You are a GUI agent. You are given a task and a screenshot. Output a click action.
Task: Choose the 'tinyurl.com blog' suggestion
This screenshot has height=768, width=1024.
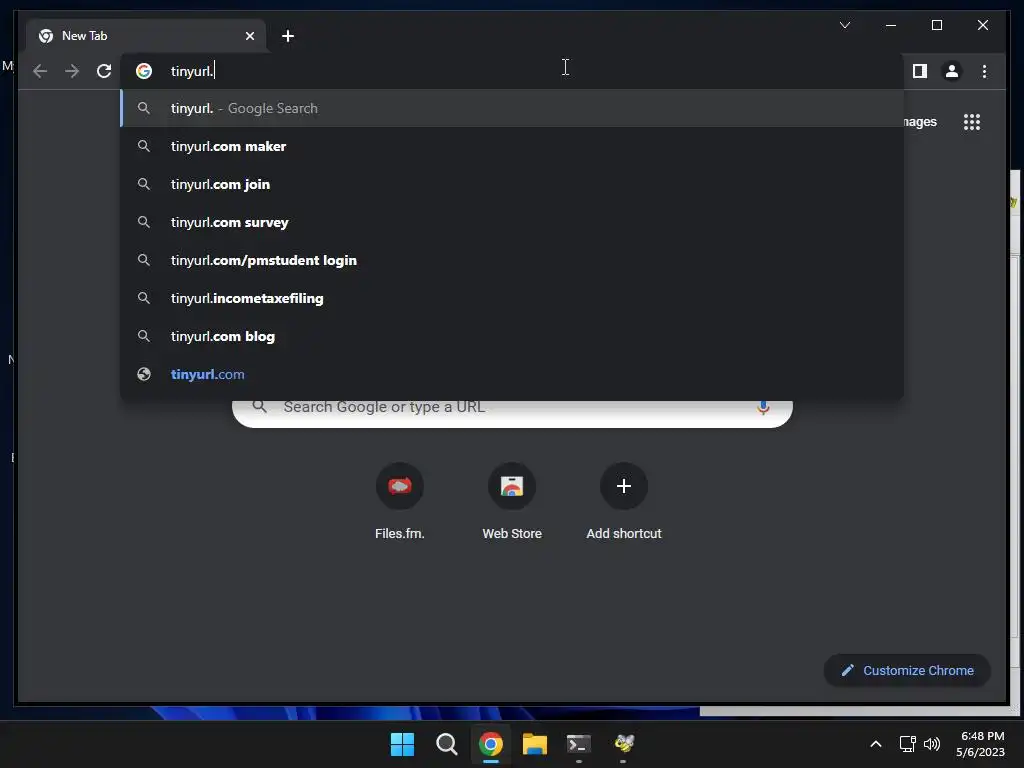pos(512,336)
